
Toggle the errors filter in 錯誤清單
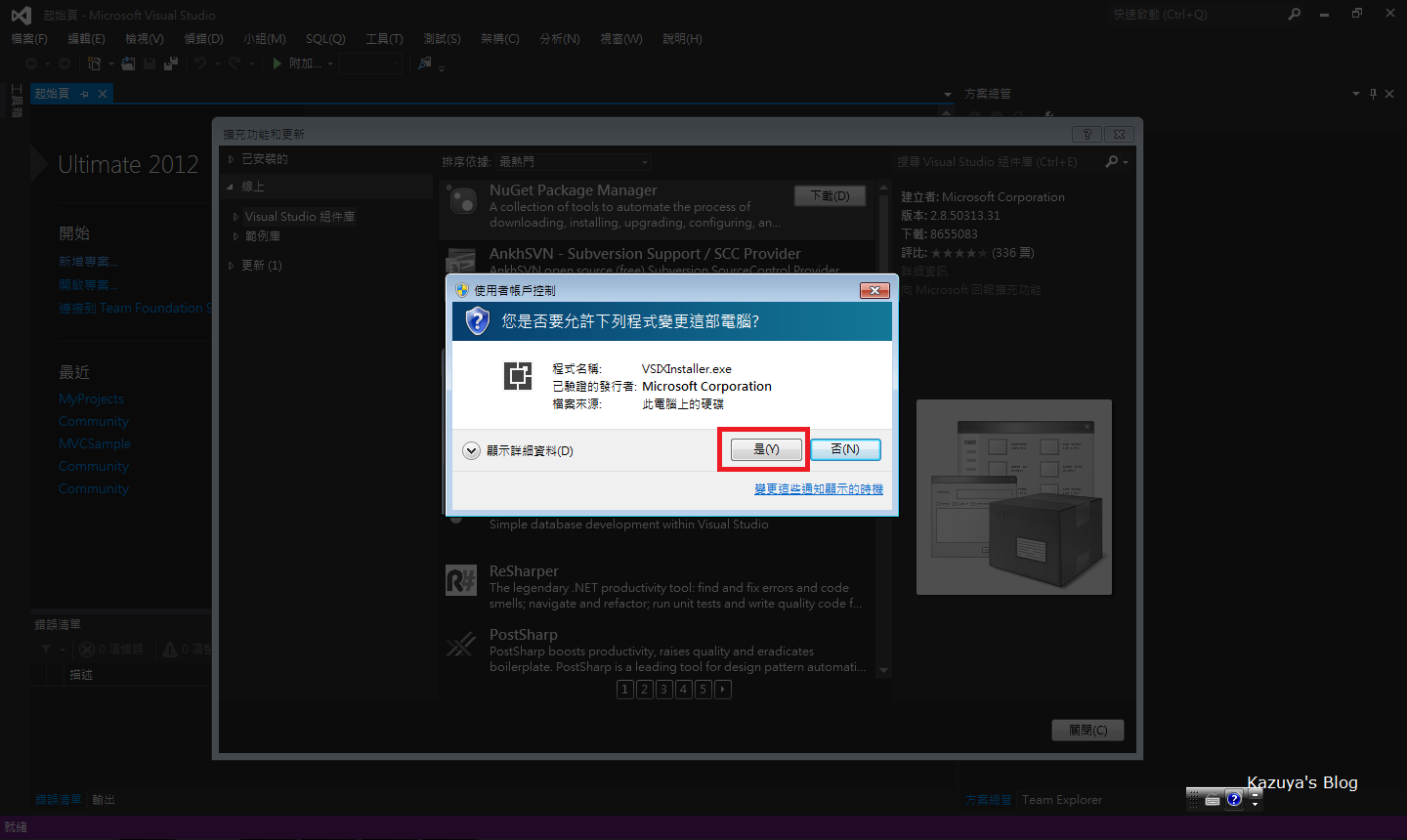[111, 649]
